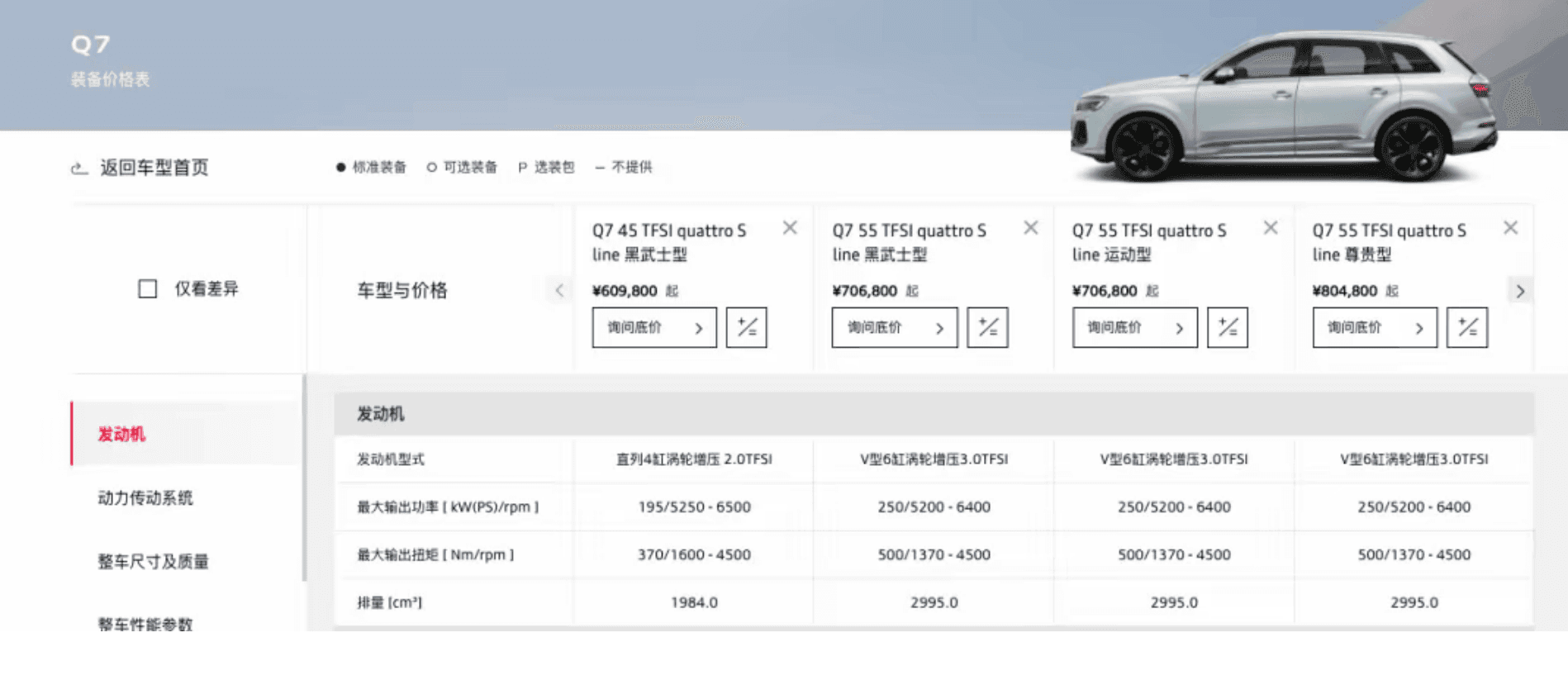This screenshot has height=685, width=1568.
Task: Remove Q7 45 TFSI quattro S line 黑武士型 column
Action: point(790,228)
